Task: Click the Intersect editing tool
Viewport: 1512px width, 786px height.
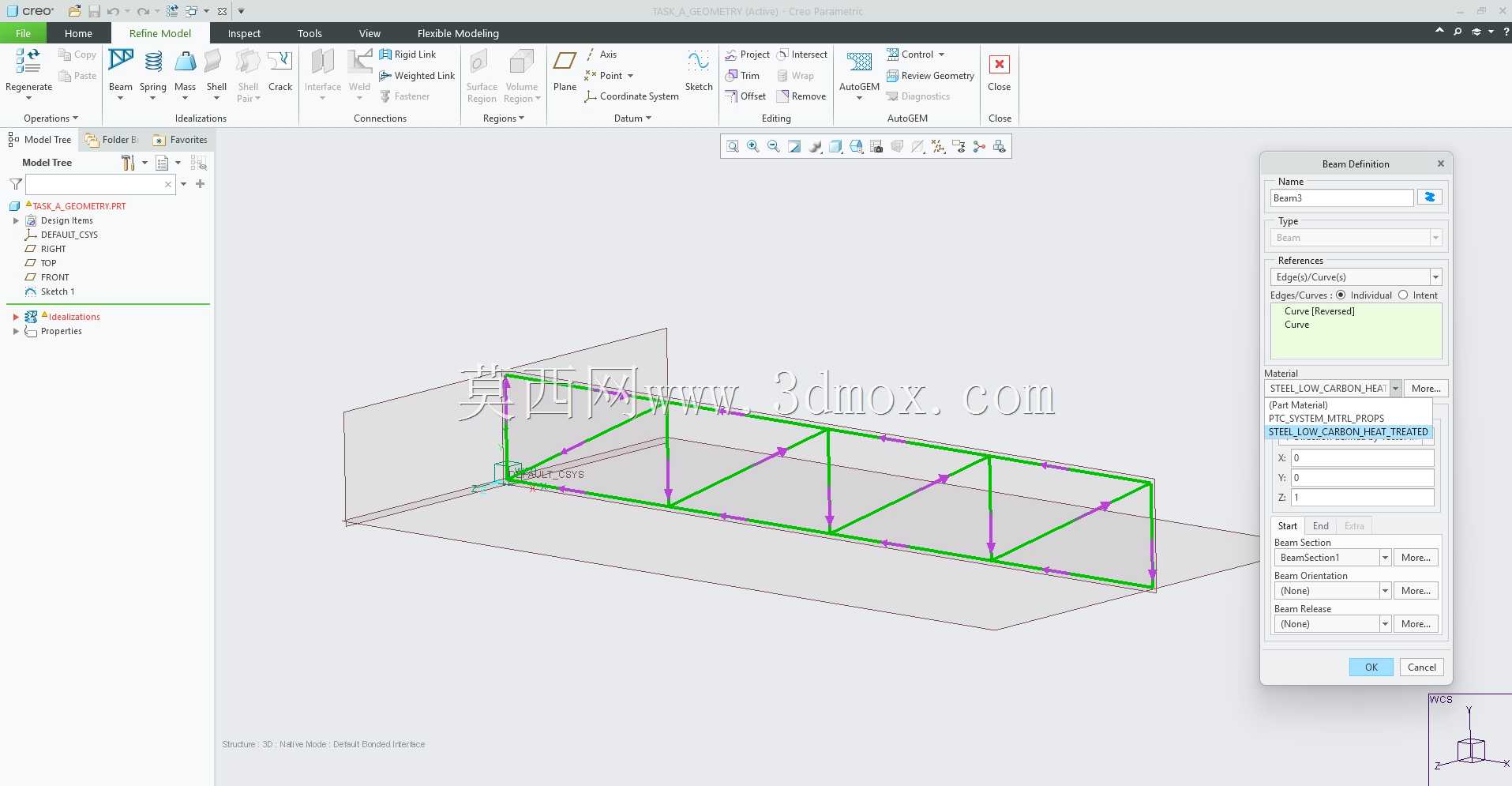Action: pyautogui.click(x=802, y=55)
